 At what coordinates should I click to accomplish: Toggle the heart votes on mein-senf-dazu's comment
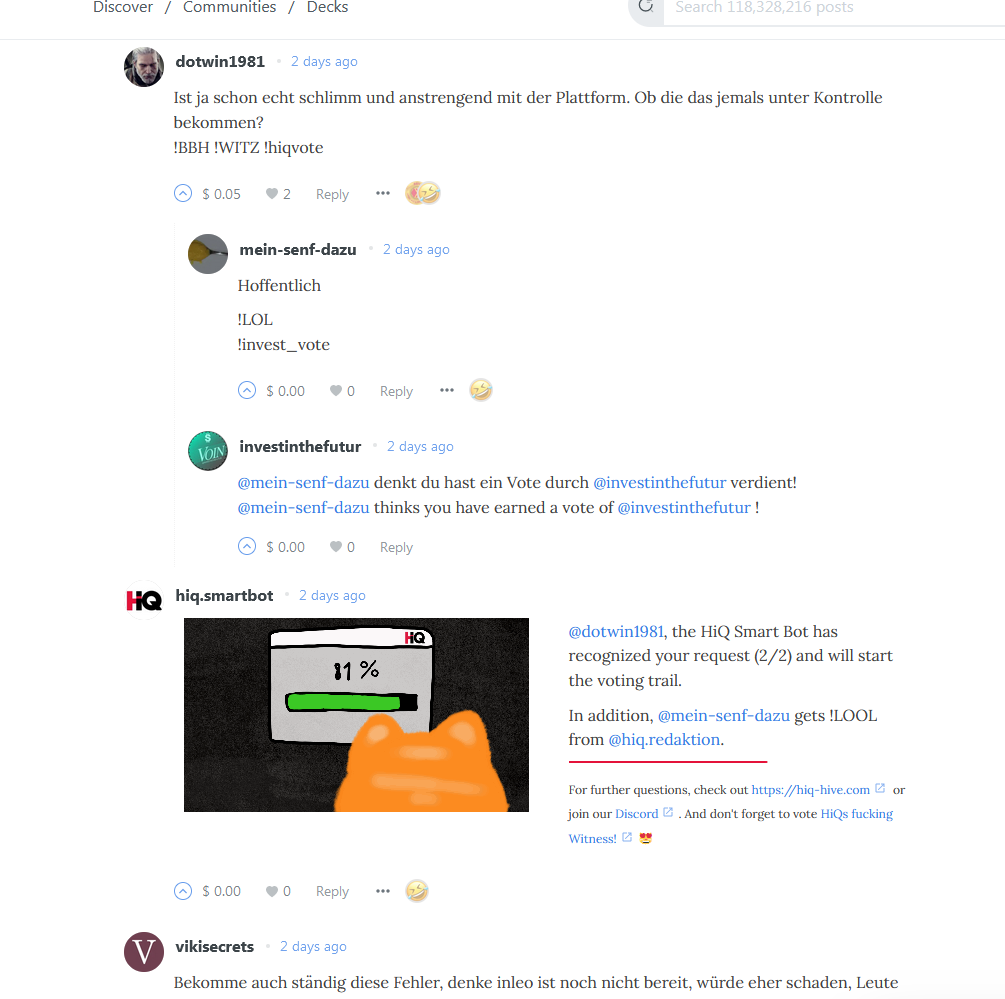coord(342,391)
